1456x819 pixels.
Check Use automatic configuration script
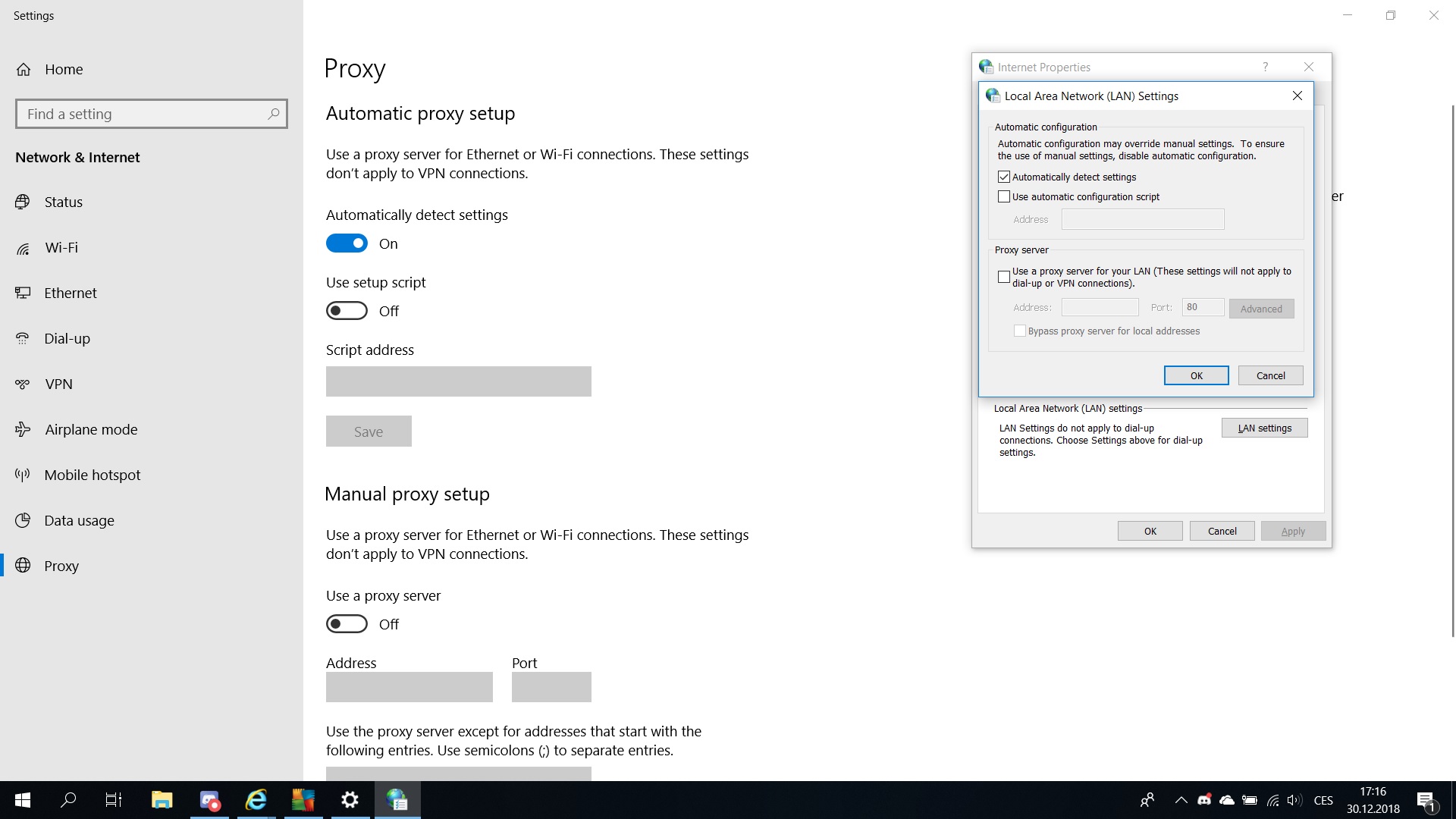pos(1004,196)
